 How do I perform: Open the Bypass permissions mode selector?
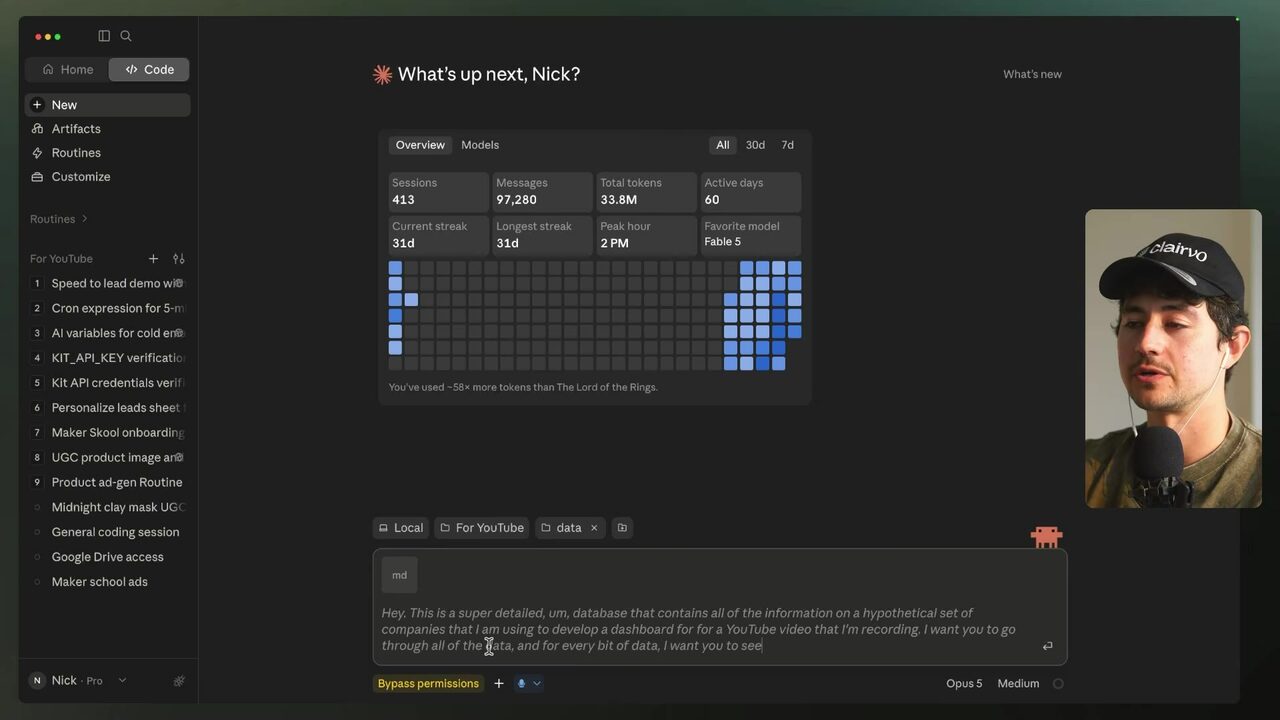[x=428, y=684]
